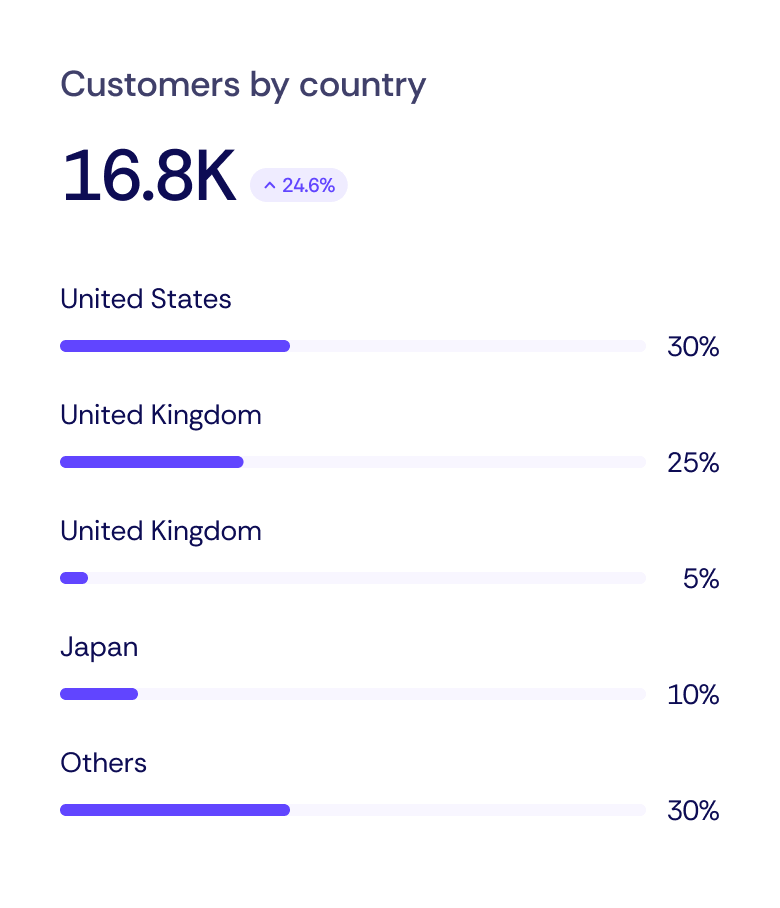Click the filled portion of the Others bar

coord(175,809)
